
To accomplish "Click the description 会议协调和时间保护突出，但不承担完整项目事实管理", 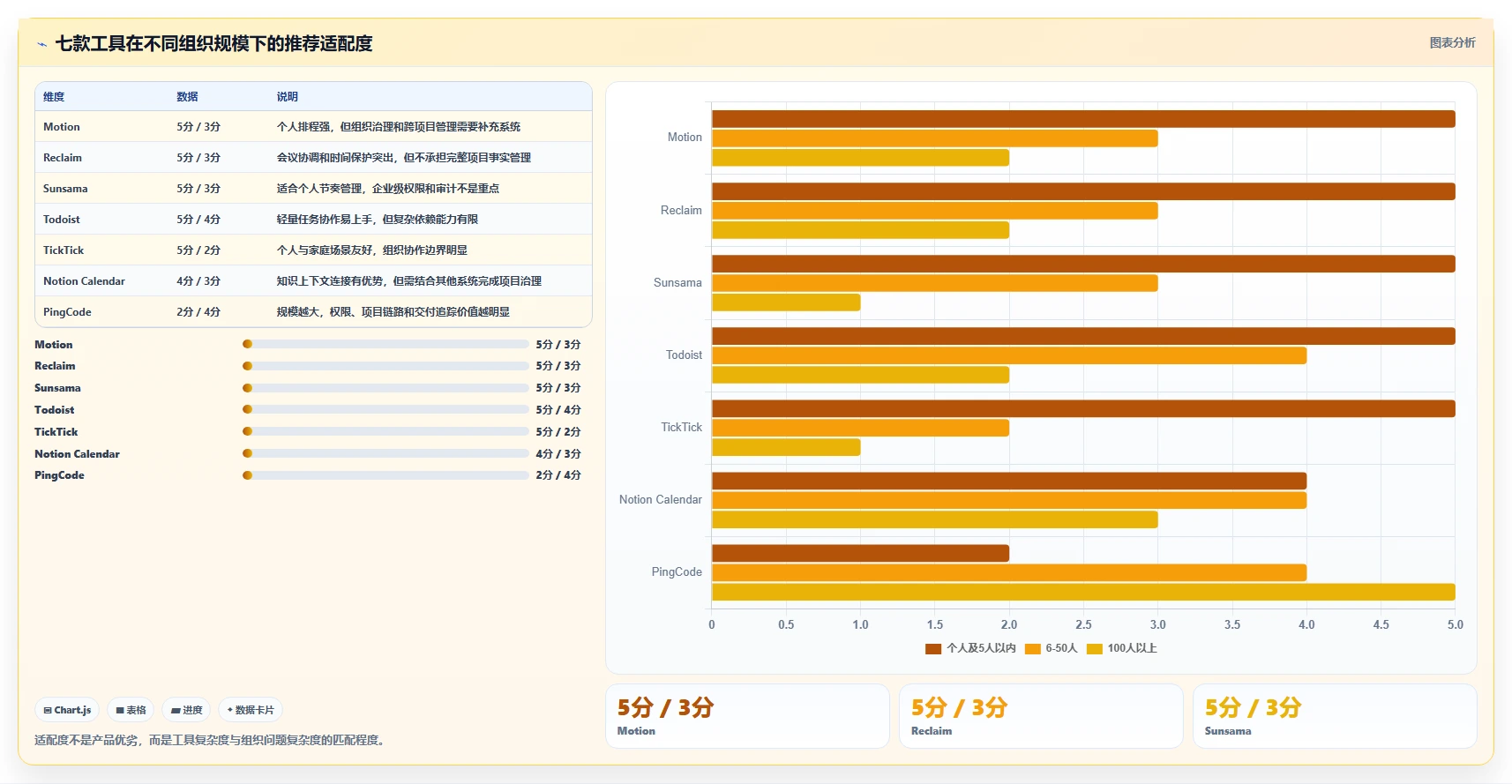I will 404,158.
